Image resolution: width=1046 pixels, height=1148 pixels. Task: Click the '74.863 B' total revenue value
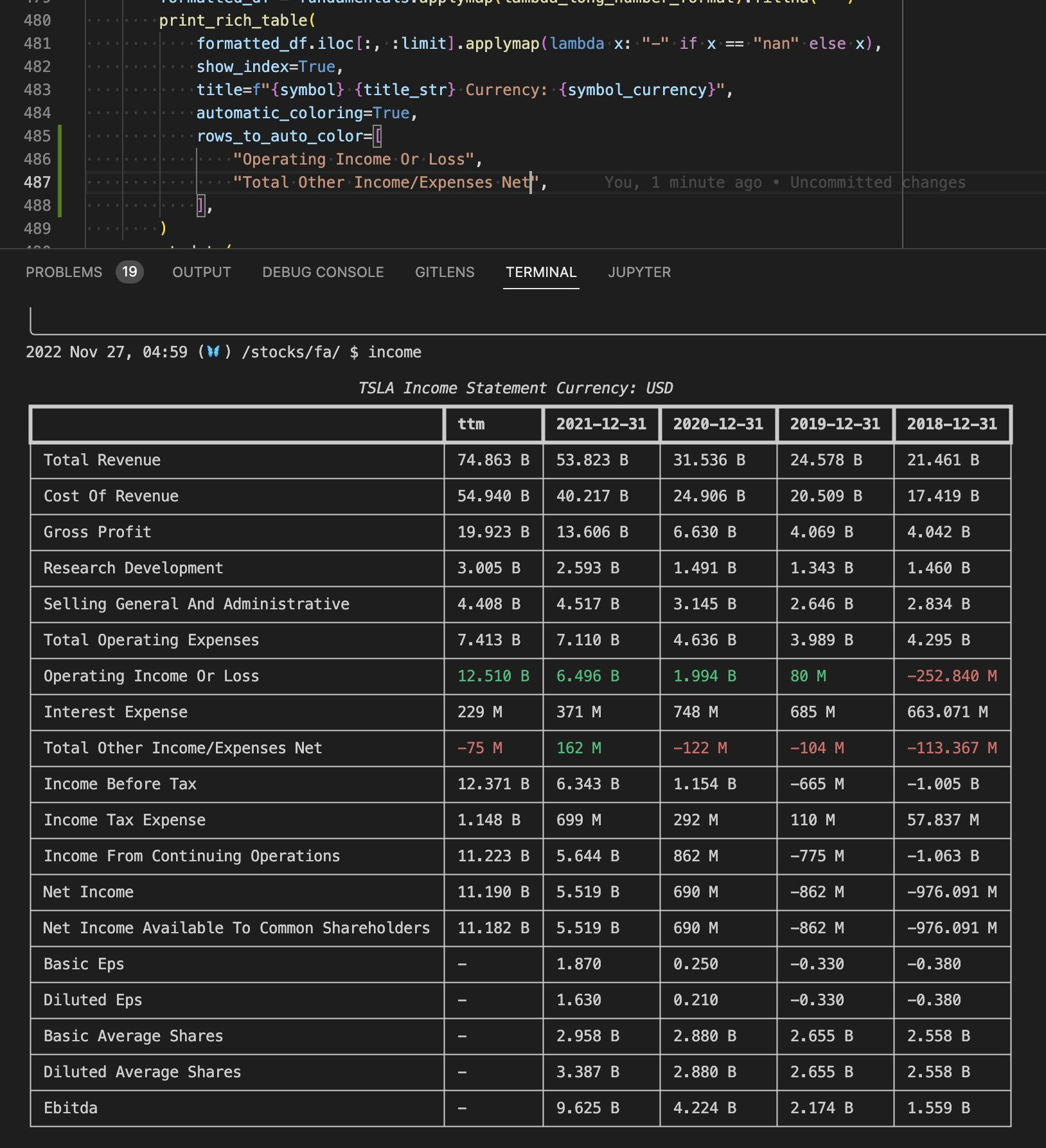pos(493,460)
